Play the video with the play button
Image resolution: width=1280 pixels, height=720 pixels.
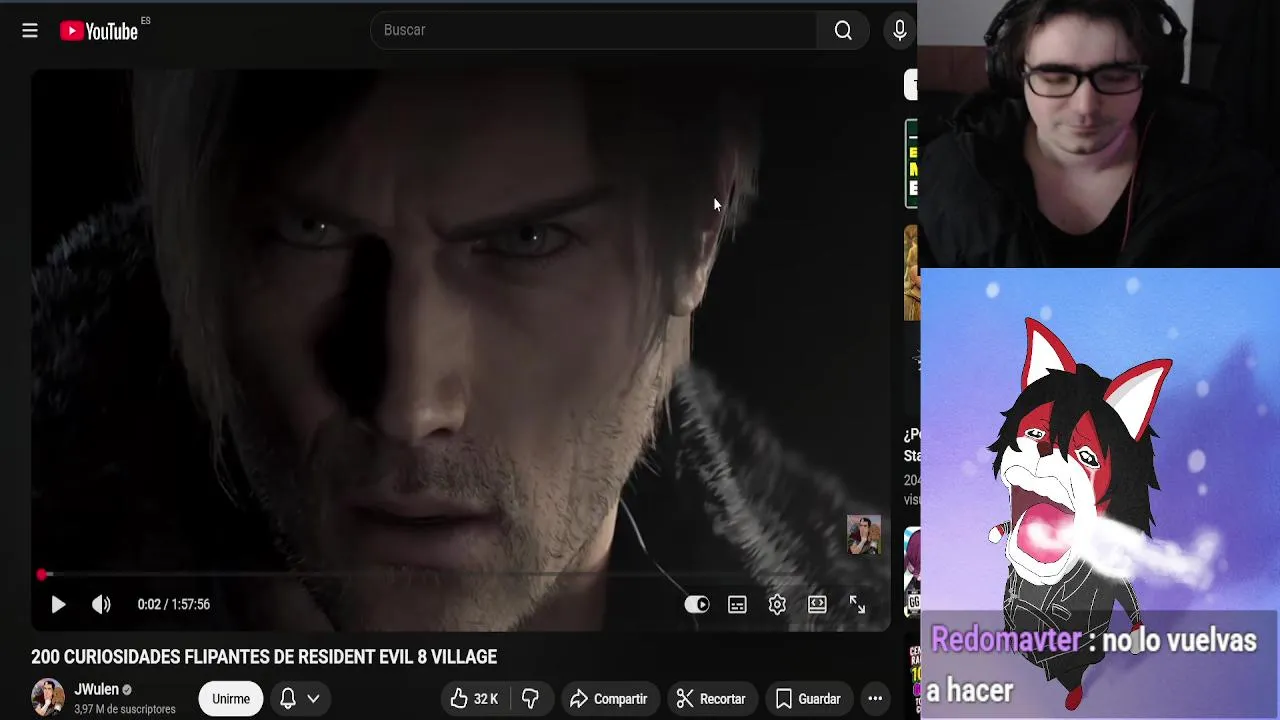58,604
